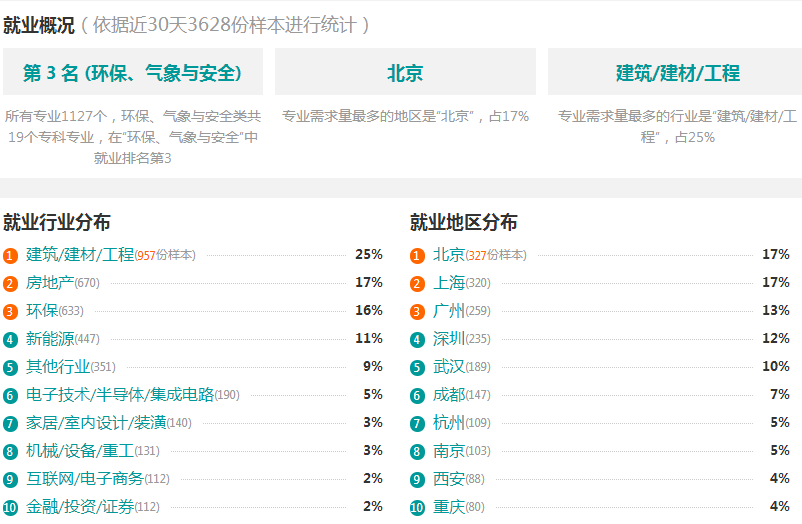Click rank badge 3 beside 广州
802x524 pixels.
[x=417, y=312]
